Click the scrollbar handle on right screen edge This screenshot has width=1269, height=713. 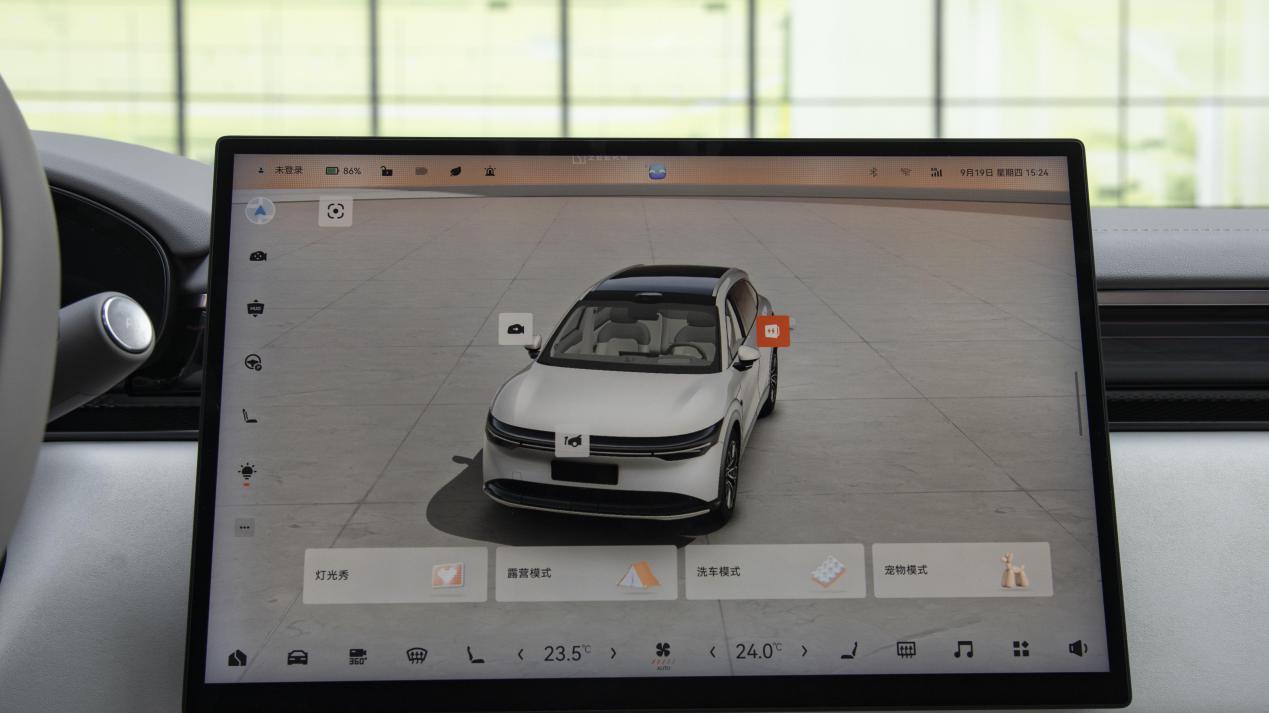tap(1079, 403)
